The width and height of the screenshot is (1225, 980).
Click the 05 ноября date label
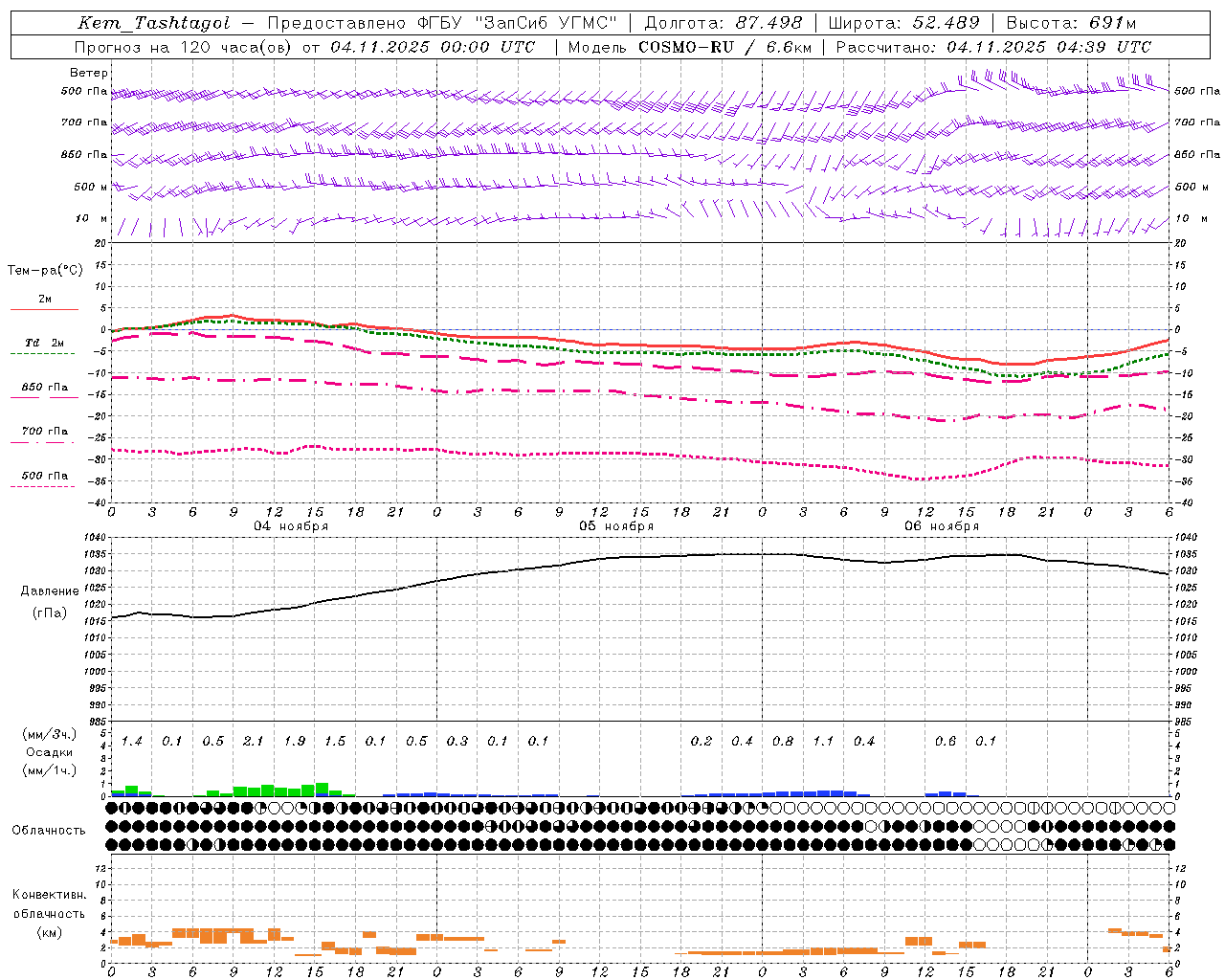click(616, 526)
